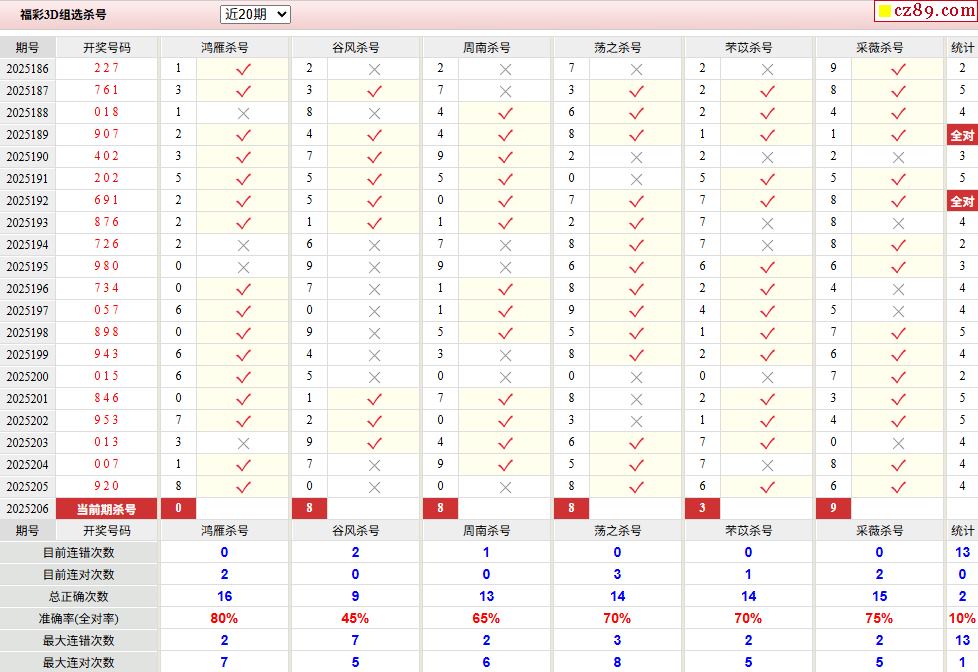This screenshot has height=672, width=978.
Task: Click 鸿雁 current kill number 0 in row 2025206
Action: (x=178, y=509)
